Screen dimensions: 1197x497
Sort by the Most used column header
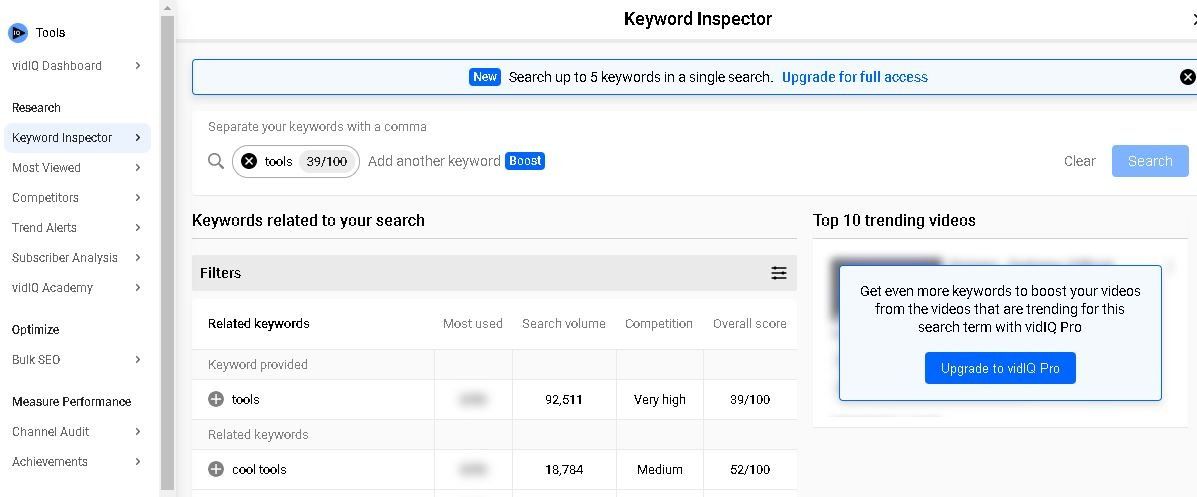coord(473,324)
